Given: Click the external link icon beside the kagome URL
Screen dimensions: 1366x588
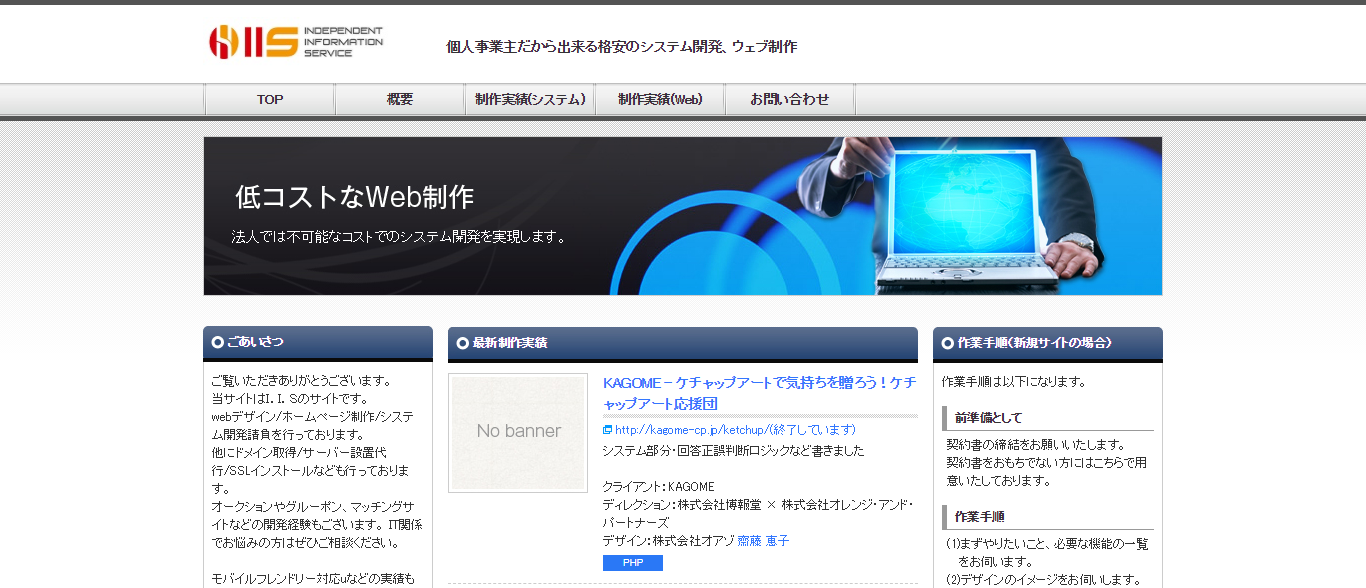Looking at the screenshot, I should (x=607, y=430).
